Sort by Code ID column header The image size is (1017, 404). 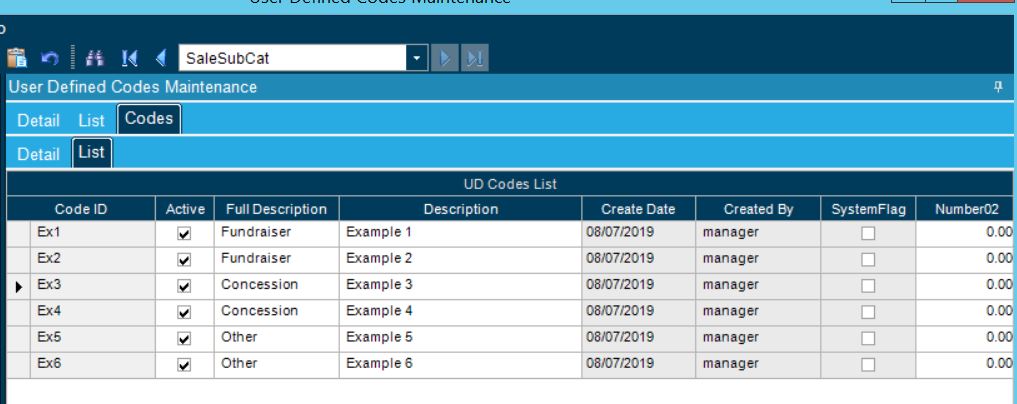[81, 209]
